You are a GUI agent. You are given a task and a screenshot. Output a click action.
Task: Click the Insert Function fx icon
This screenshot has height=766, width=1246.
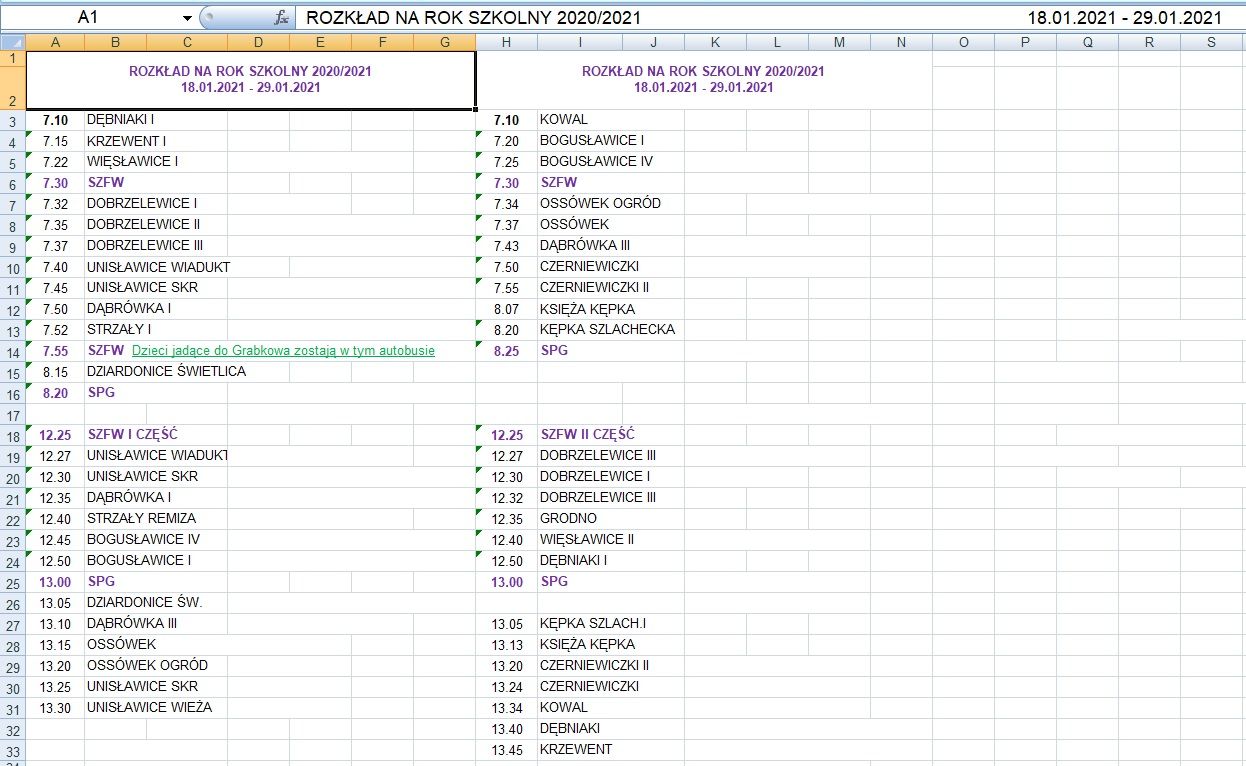point(282,18)
